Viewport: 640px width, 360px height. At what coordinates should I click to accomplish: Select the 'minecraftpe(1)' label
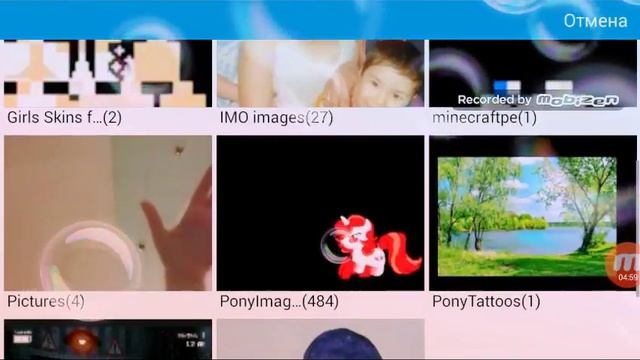pyautogui.click(x=484, y=118)
